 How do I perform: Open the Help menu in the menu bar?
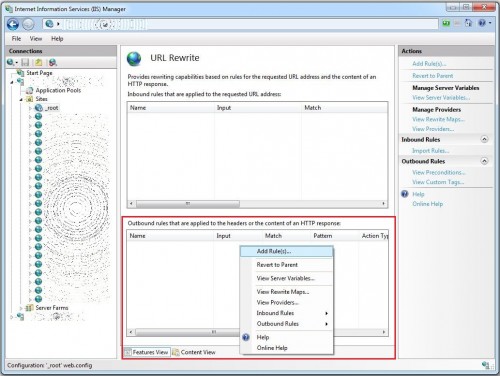tap(57, 39)
